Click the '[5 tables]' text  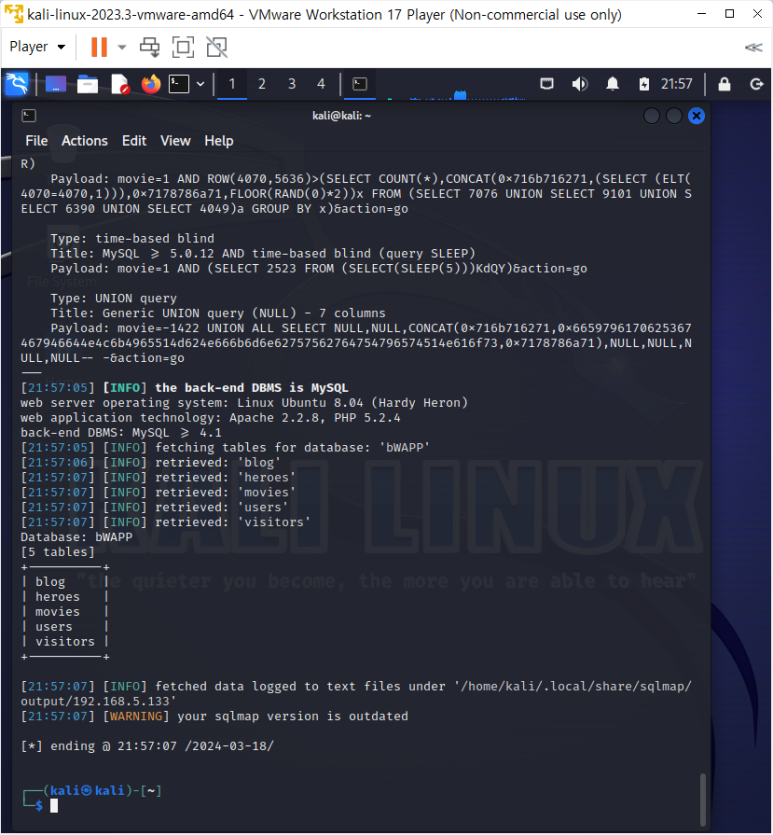[57, 552]
